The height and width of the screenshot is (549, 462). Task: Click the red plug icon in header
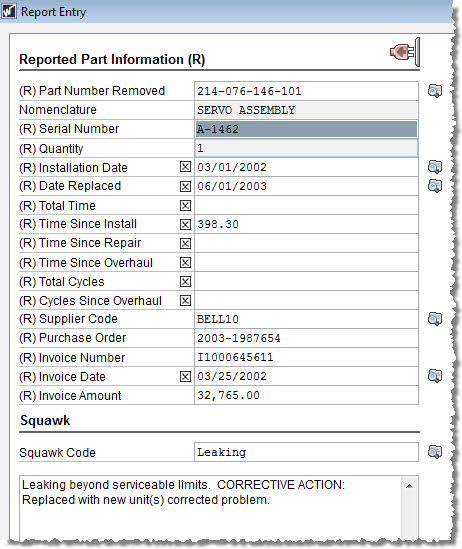405,52
